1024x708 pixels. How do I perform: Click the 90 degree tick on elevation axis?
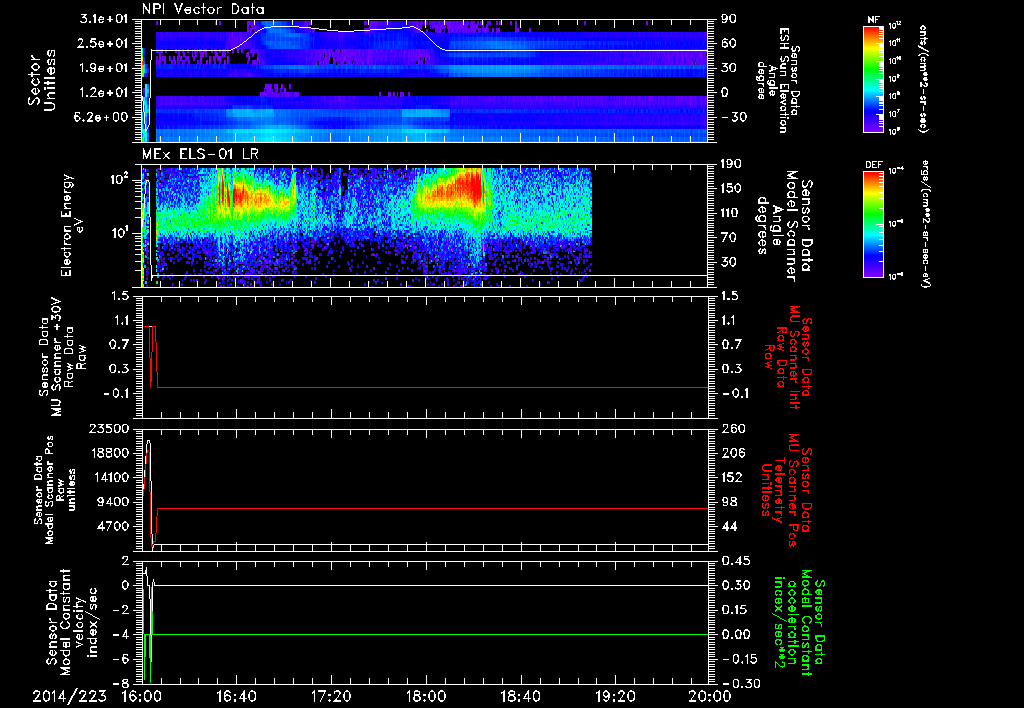tap(729, 19)
